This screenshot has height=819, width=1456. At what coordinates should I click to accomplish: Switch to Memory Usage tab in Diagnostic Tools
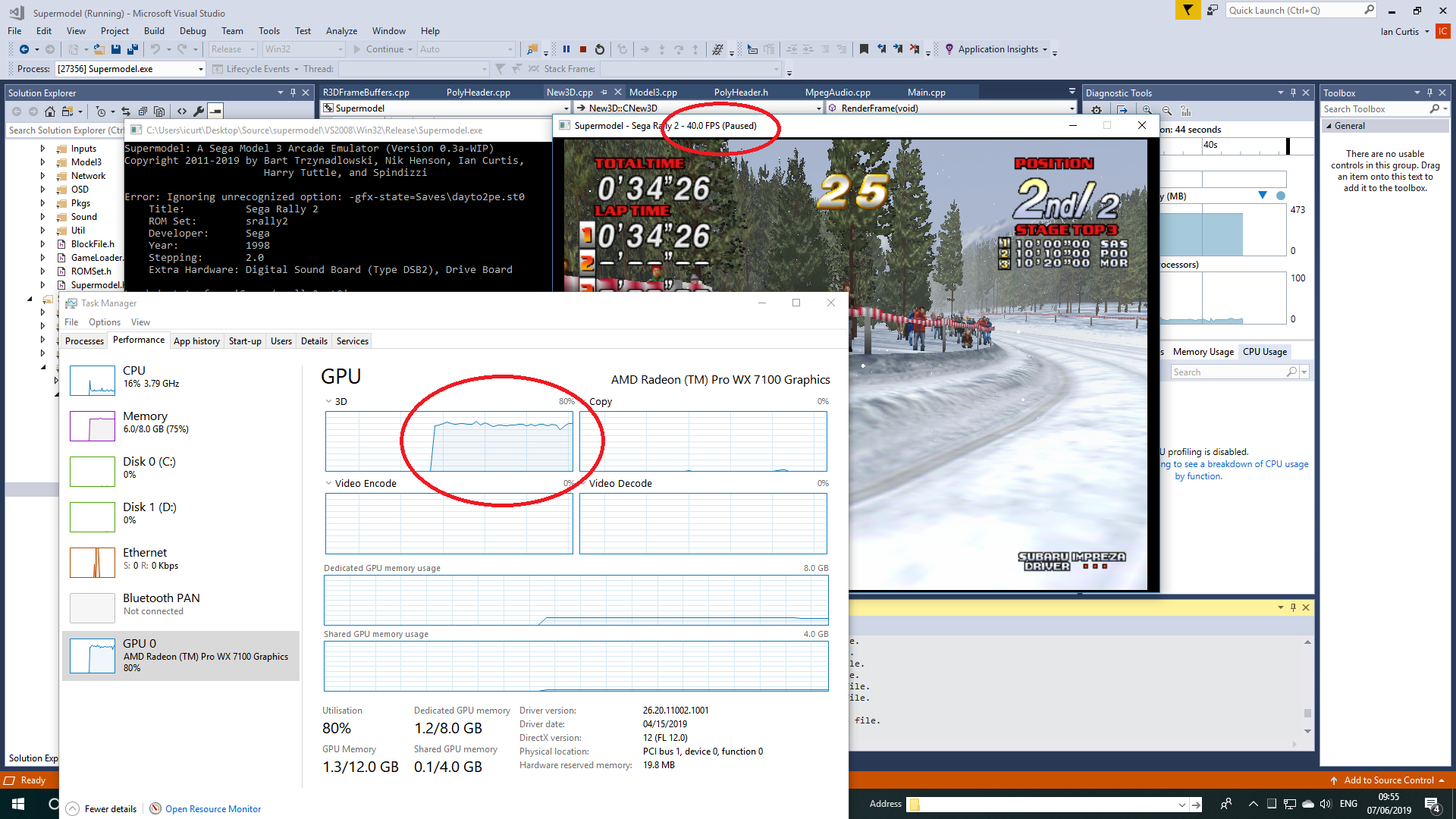(1203, 352)
